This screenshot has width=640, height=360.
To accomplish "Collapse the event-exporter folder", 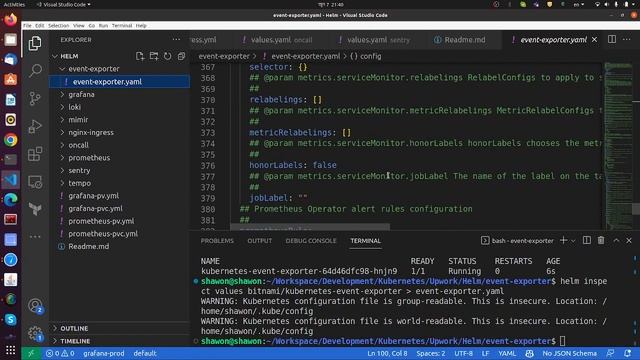I will pos(119,69).
